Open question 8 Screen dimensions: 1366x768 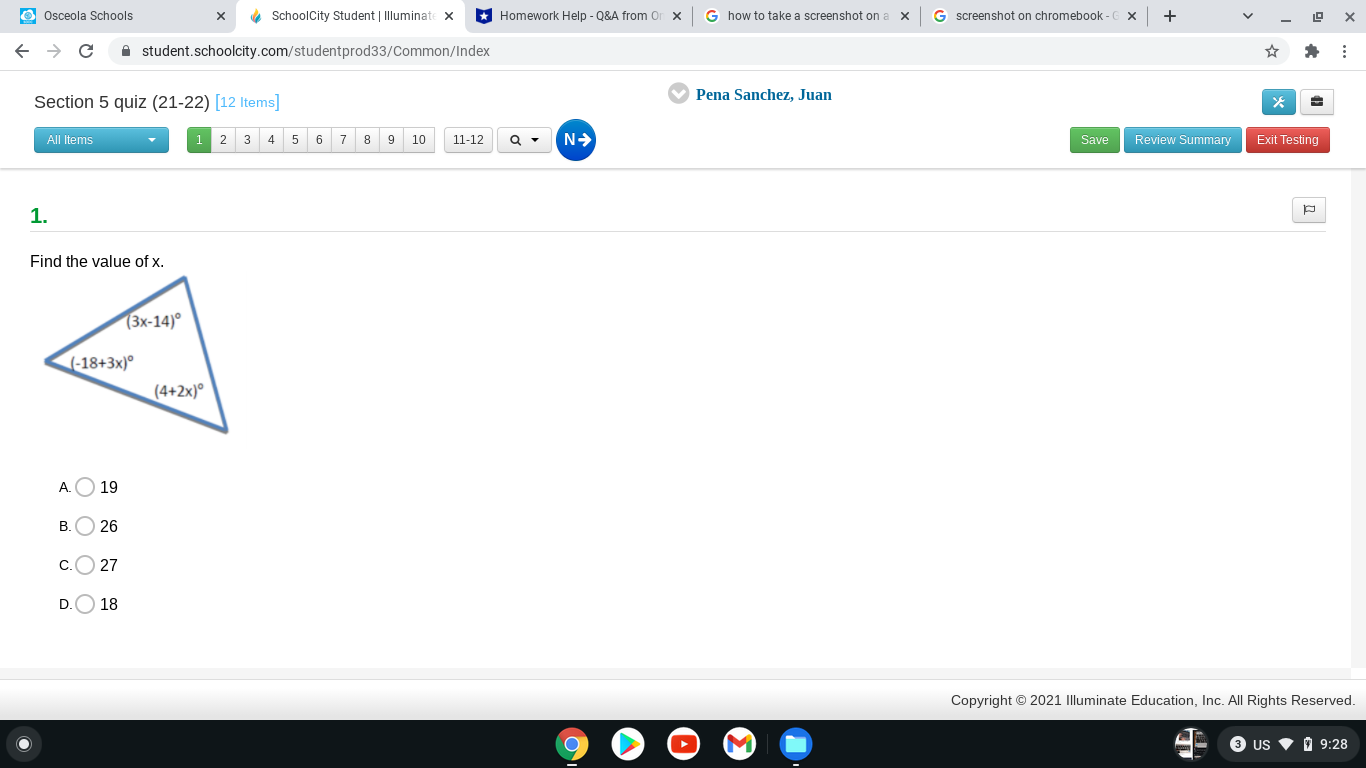[x=367, y=140]
